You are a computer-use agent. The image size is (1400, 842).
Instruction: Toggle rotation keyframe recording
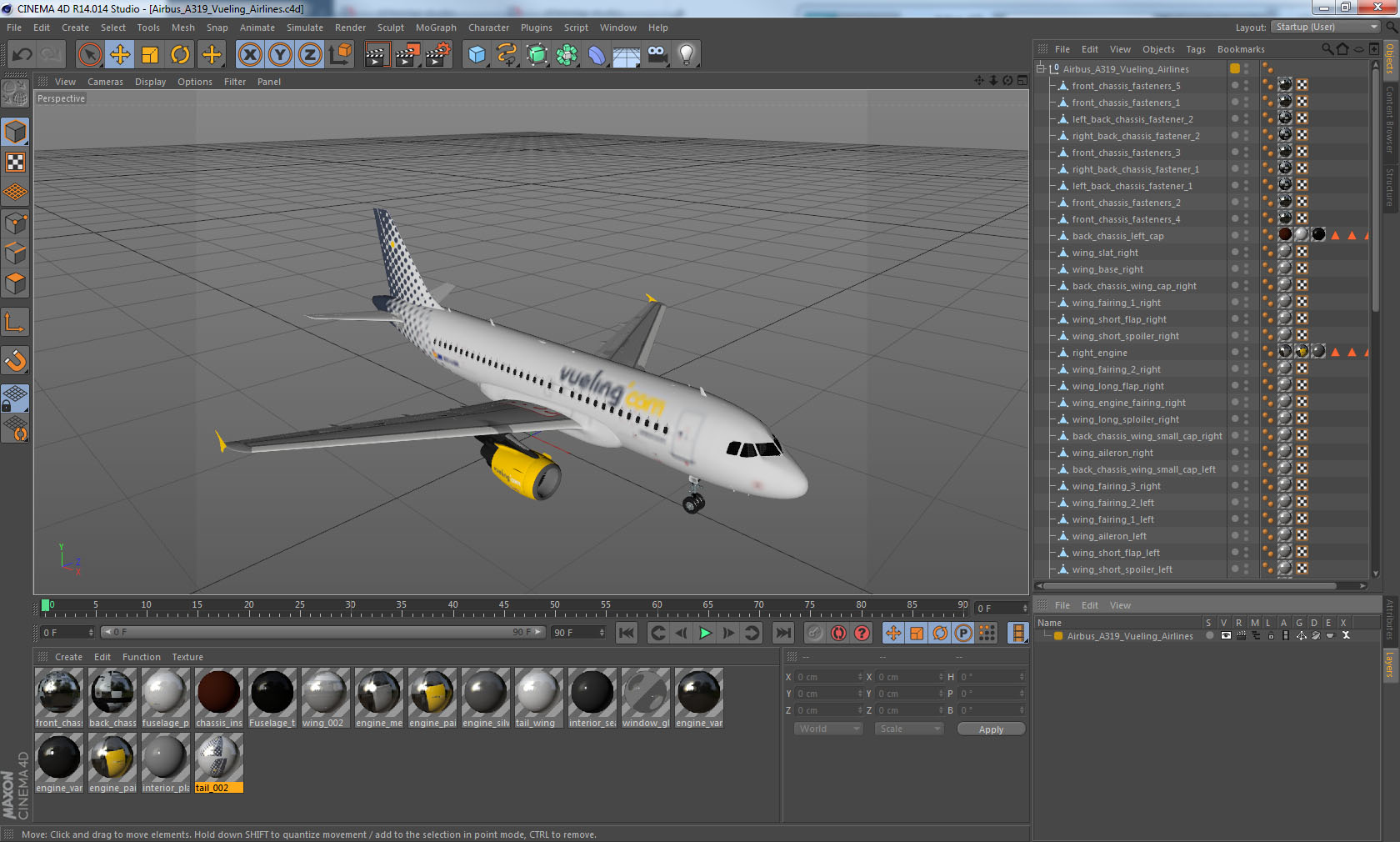coord(940,633)
